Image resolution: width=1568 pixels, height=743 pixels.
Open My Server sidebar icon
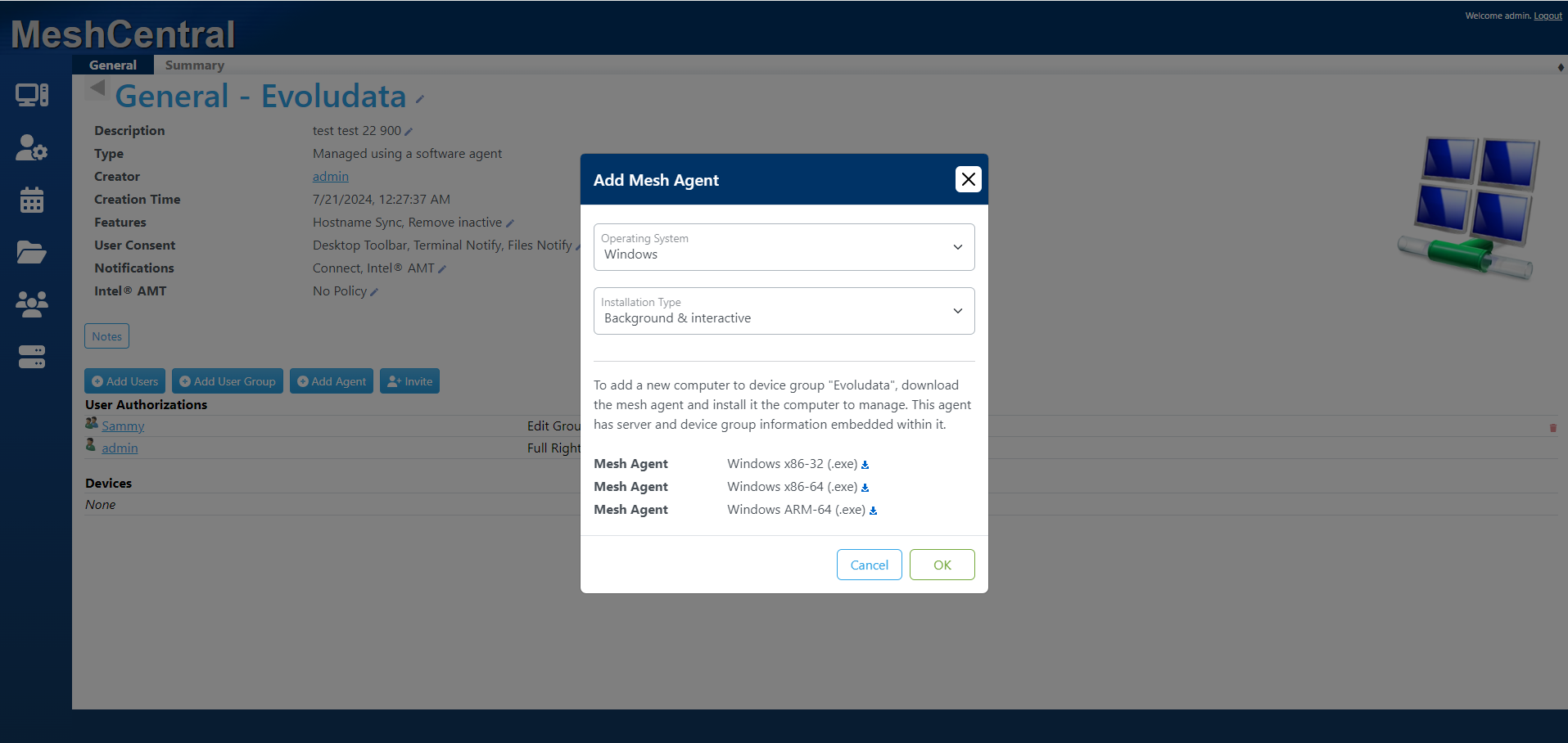click(x=32, y=357)
